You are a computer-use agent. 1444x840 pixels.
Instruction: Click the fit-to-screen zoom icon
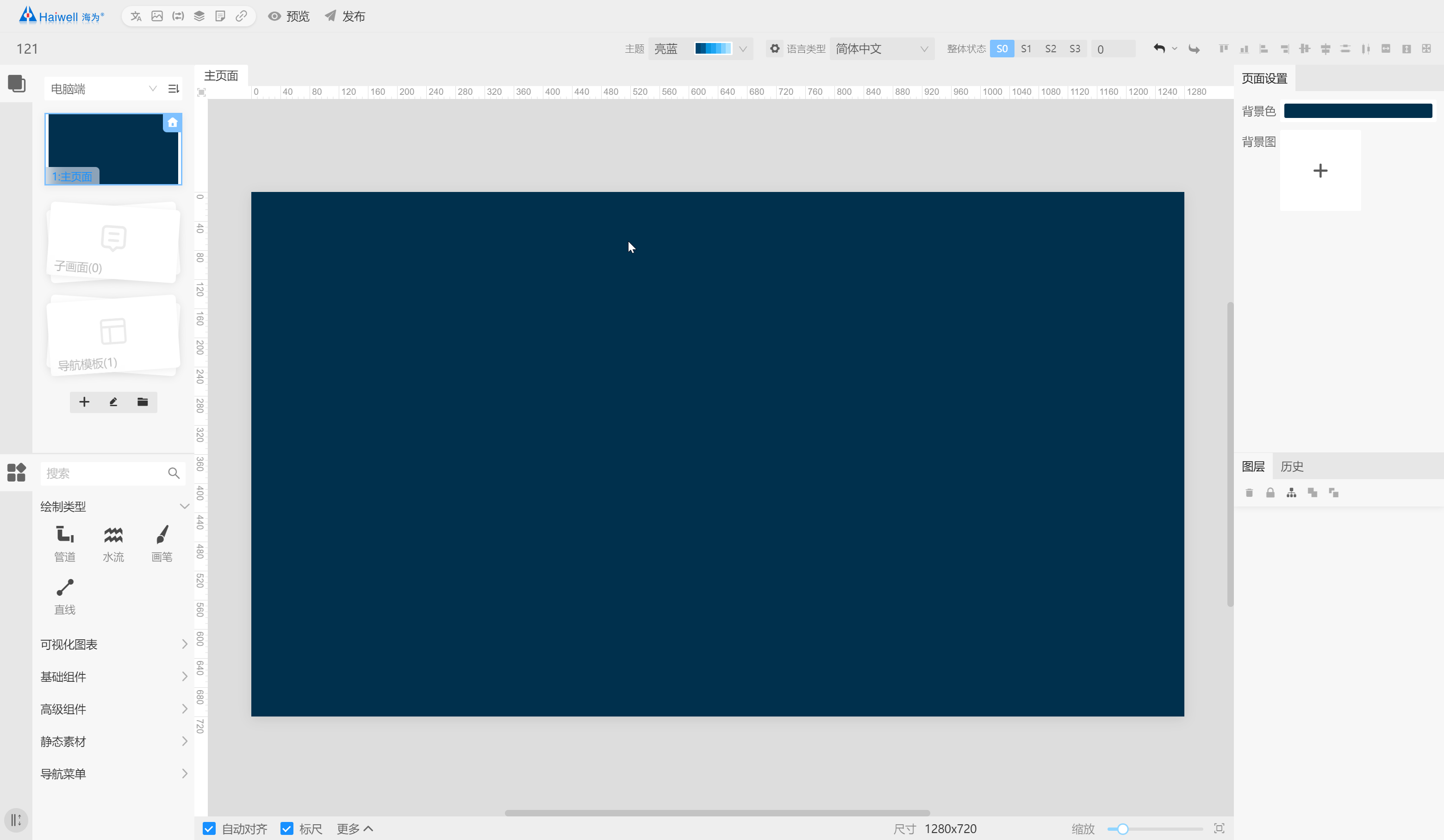(x=1220, y=828)
